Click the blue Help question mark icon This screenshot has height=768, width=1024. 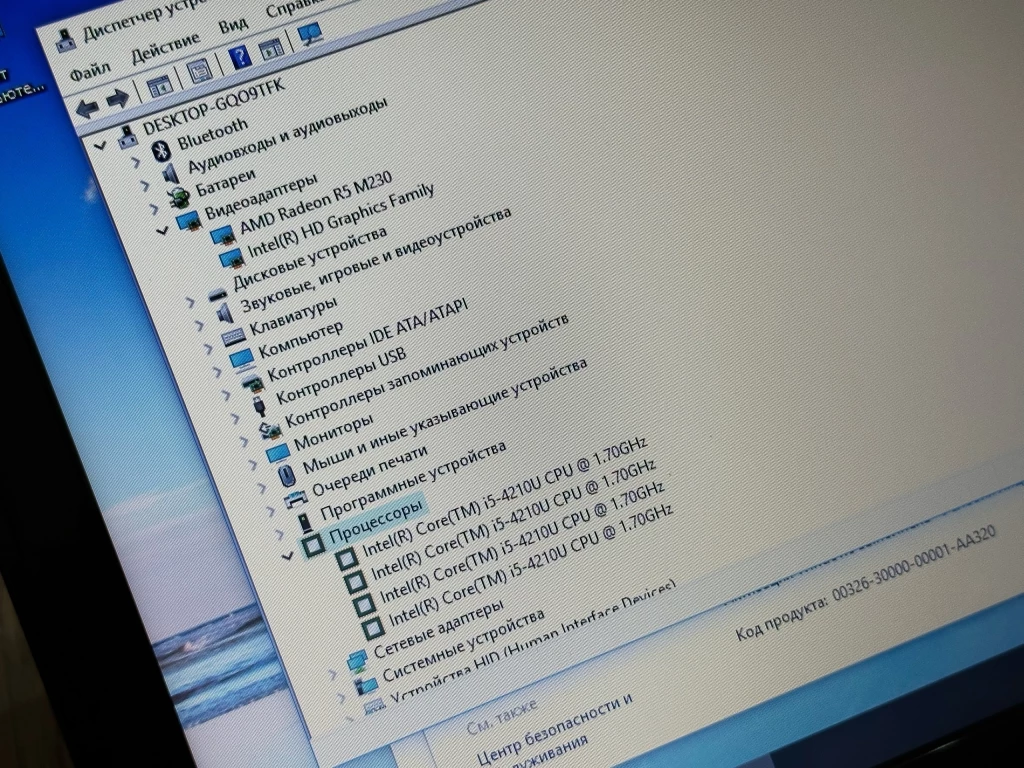pyautogui.click(x=240, y=57)
